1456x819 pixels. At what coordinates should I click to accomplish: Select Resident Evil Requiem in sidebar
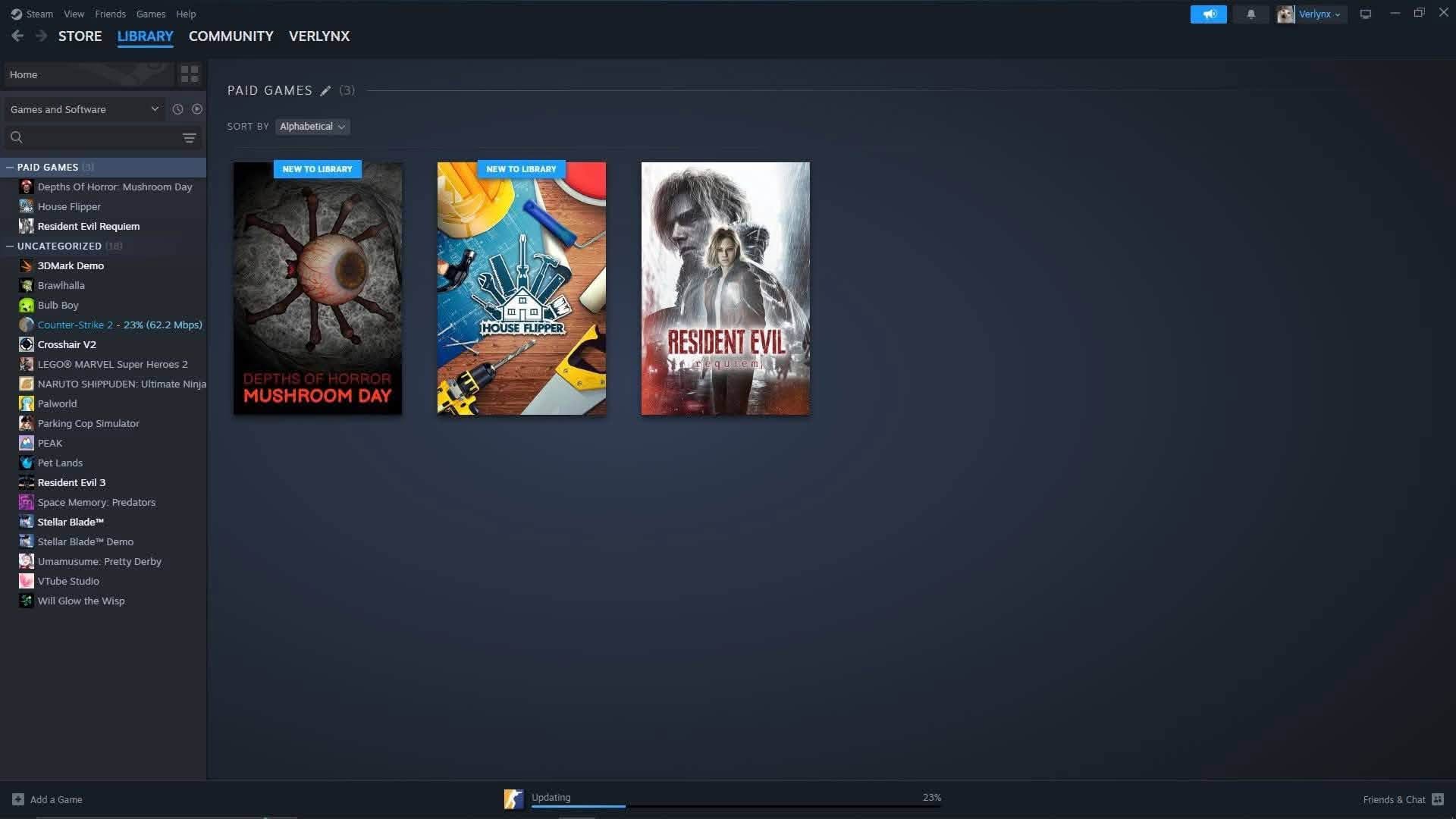click(103, 226)
